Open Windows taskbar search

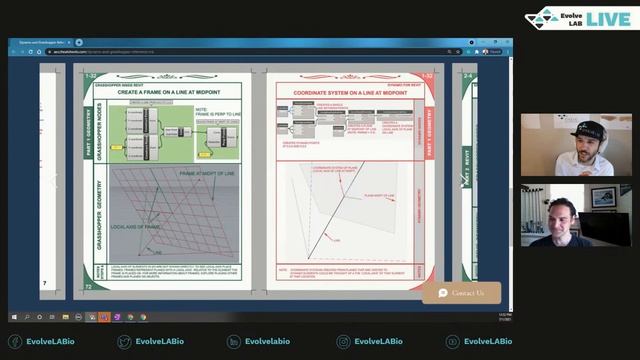[x=27, y=317]
